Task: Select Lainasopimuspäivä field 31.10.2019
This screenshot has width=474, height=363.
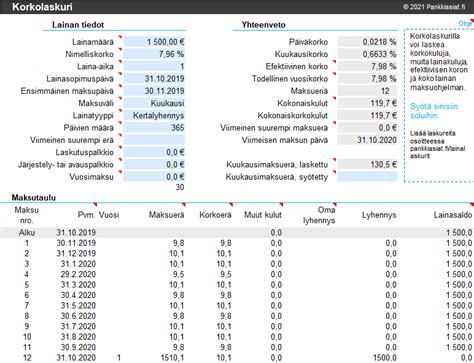Action: point(154,79)
